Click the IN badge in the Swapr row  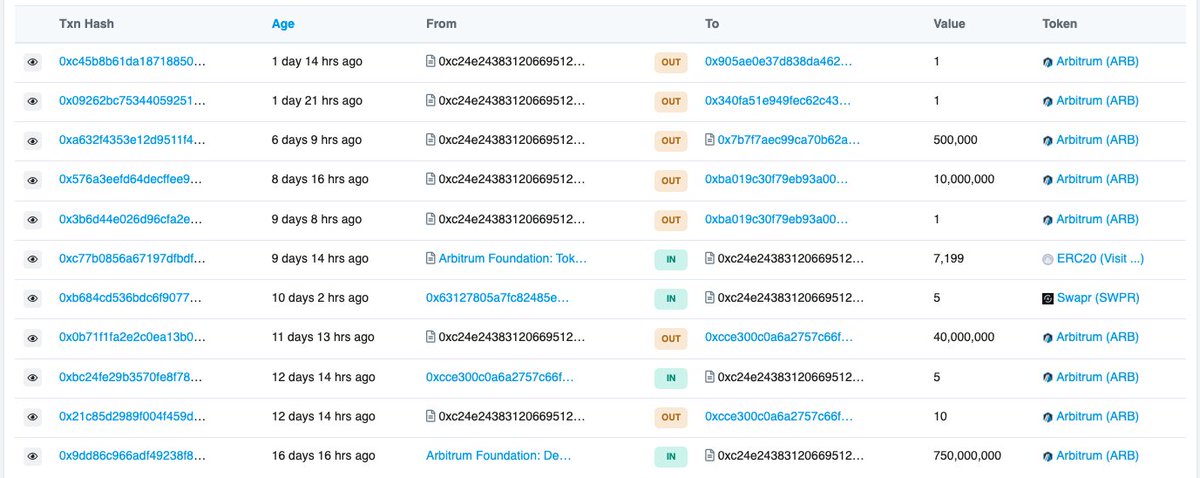click(x=671, y=298)
